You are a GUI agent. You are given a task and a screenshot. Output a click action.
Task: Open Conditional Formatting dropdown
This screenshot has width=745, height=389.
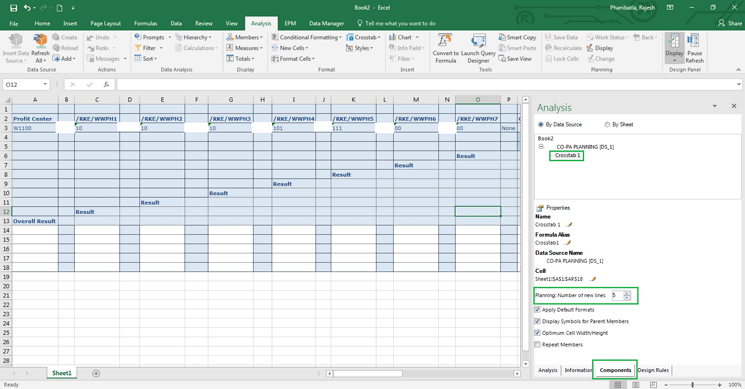coord(306,37)
